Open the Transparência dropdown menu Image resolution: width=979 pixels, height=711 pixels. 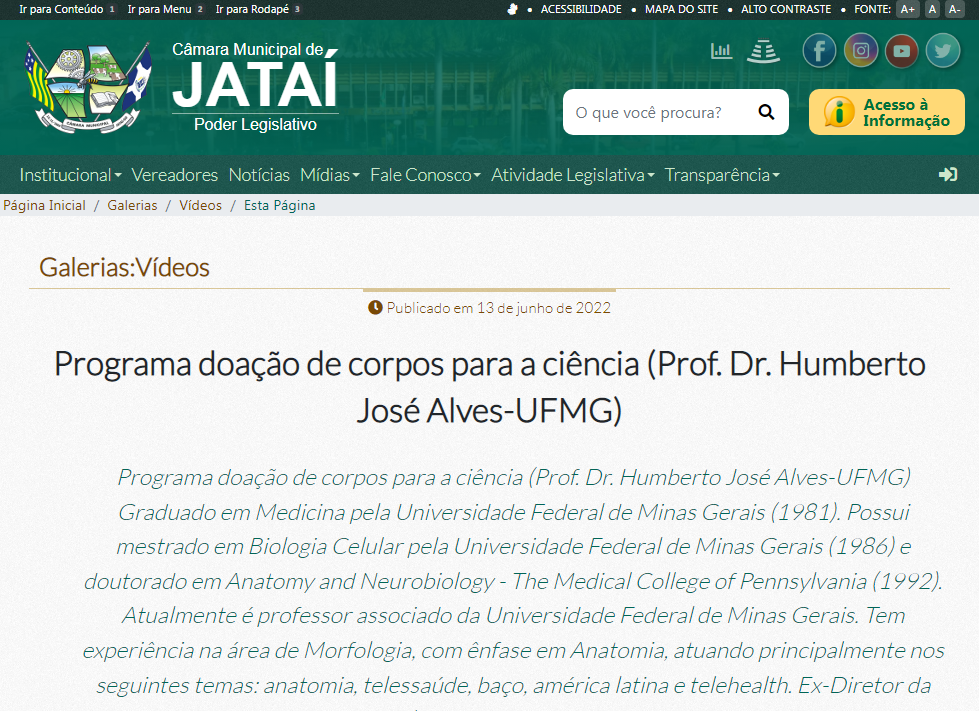click(721, 175)
